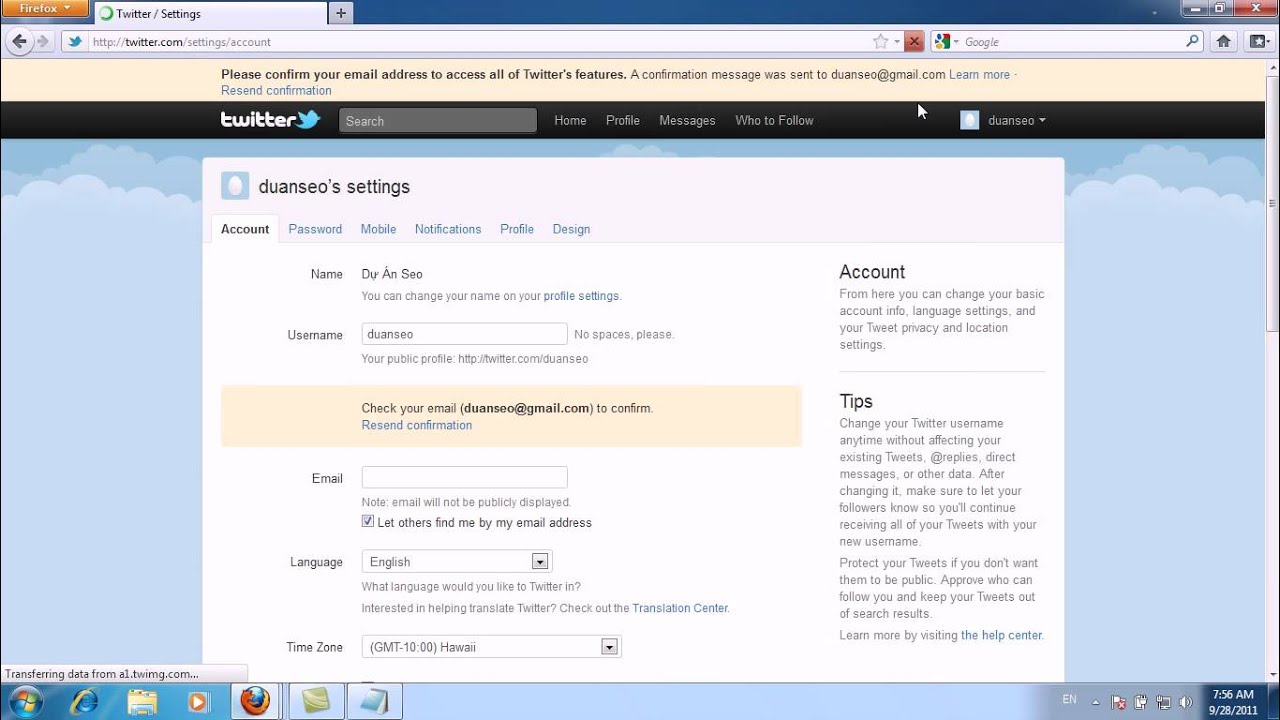Open a new tab with plus button
Screen dimensions: 1280x720
coord(341,13)
